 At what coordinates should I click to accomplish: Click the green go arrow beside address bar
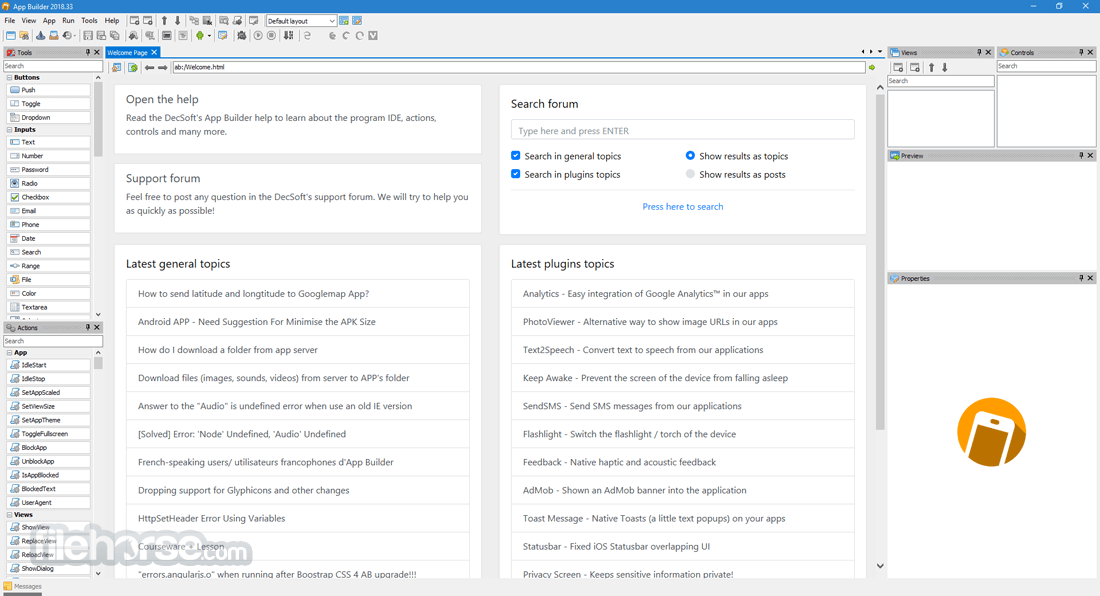click(x=872, y=67)
